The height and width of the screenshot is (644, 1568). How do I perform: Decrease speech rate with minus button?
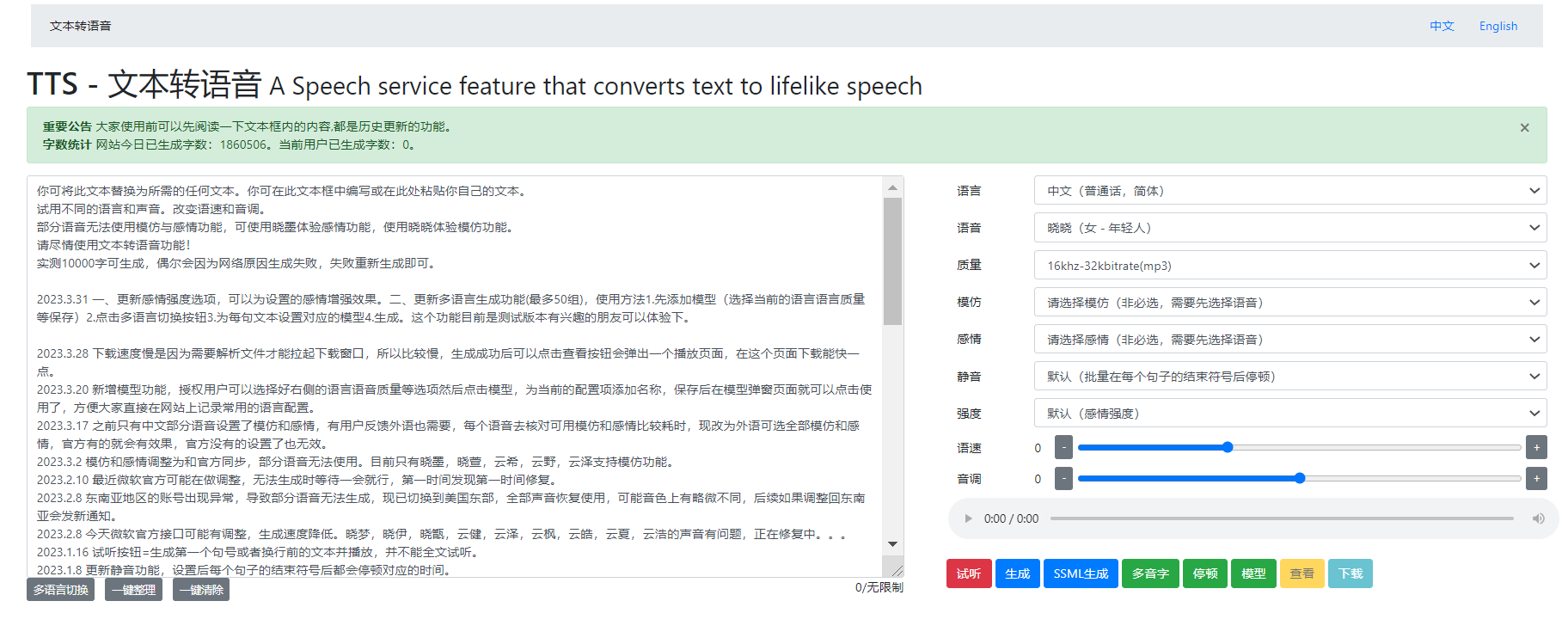[x=1063, y=447]
